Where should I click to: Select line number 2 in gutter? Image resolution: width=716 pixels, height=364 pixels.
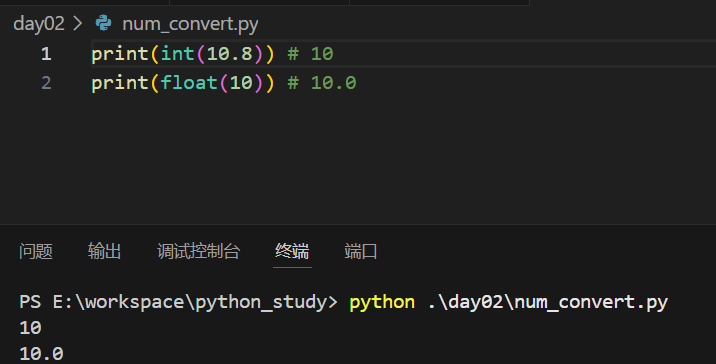tap(46, 83)
